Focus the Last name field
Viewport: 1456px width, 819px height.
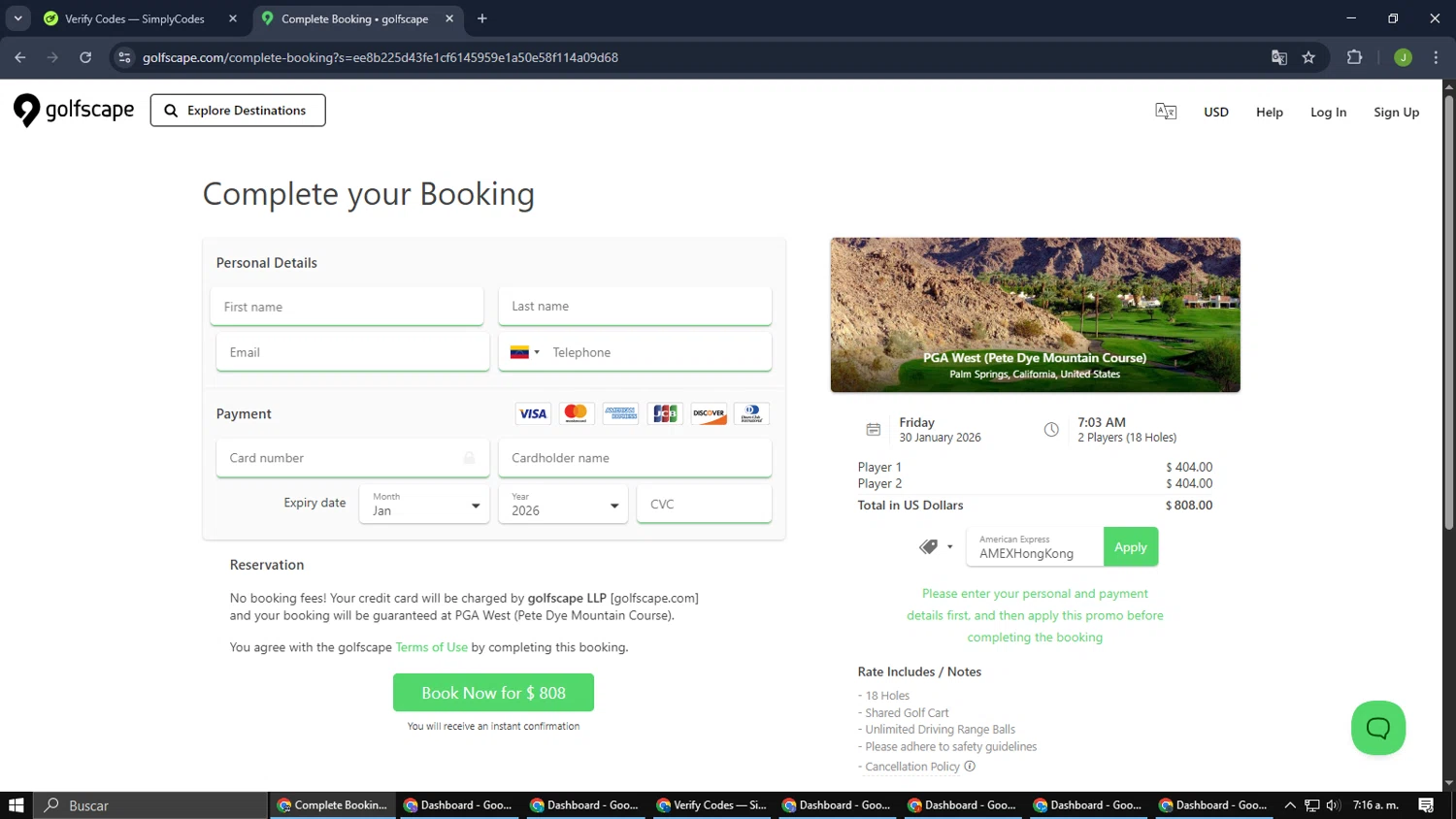[635, 306]
